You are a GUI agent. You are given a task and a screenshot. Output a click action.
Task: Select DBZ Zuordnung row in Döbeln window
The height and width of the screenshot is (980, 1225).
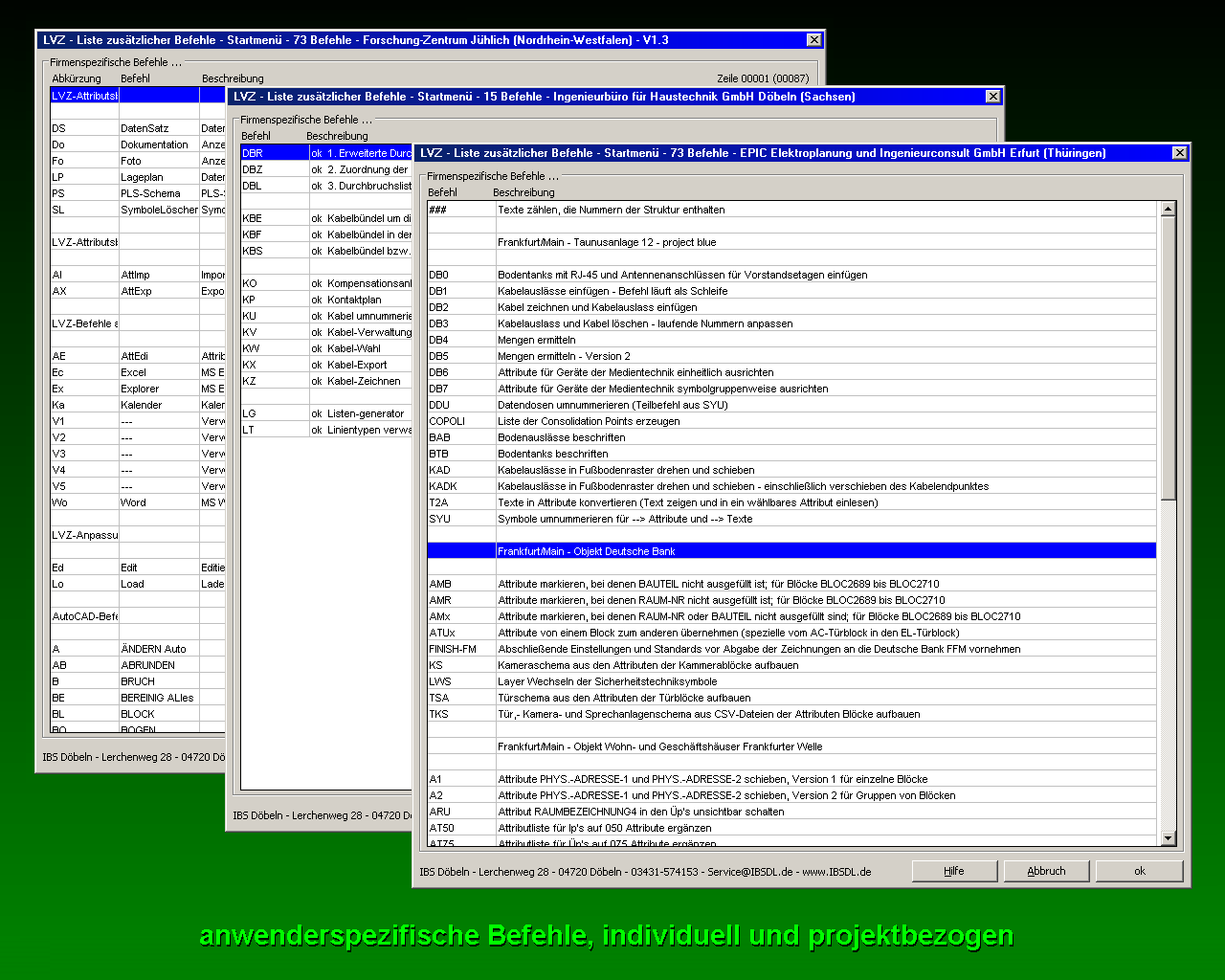(326, 169)
